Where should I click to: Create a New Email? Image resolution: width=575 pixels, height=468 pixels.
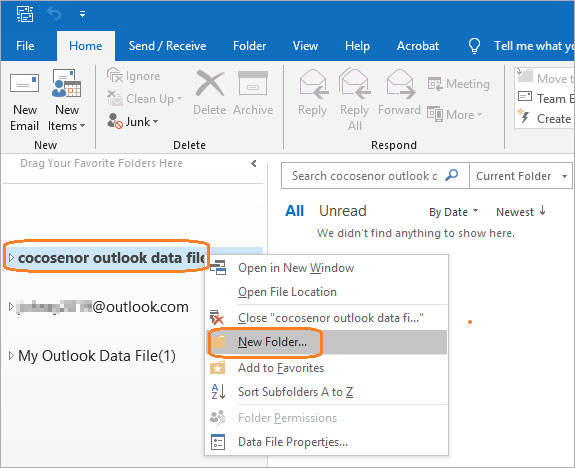(25, 100)
